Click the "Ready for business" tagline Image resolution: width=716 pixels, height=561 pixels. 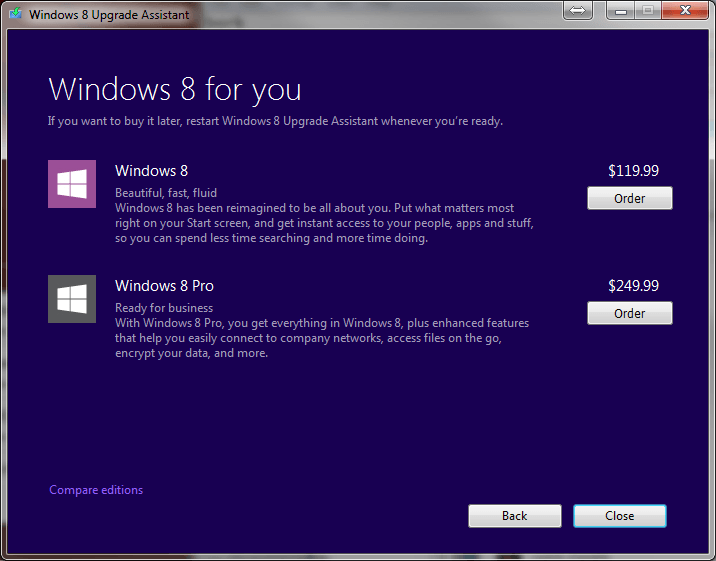(164, 308)
